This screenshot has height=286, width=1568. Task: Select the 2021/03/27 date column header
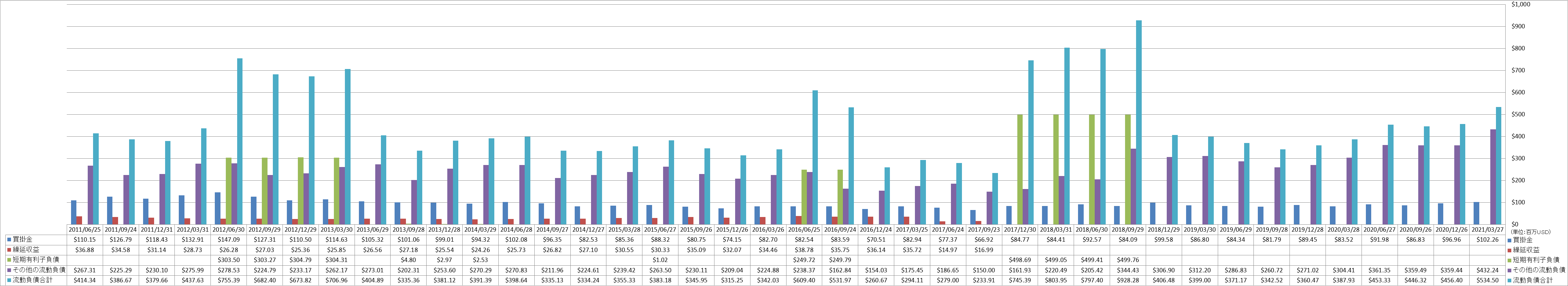tap(1487, 230)
